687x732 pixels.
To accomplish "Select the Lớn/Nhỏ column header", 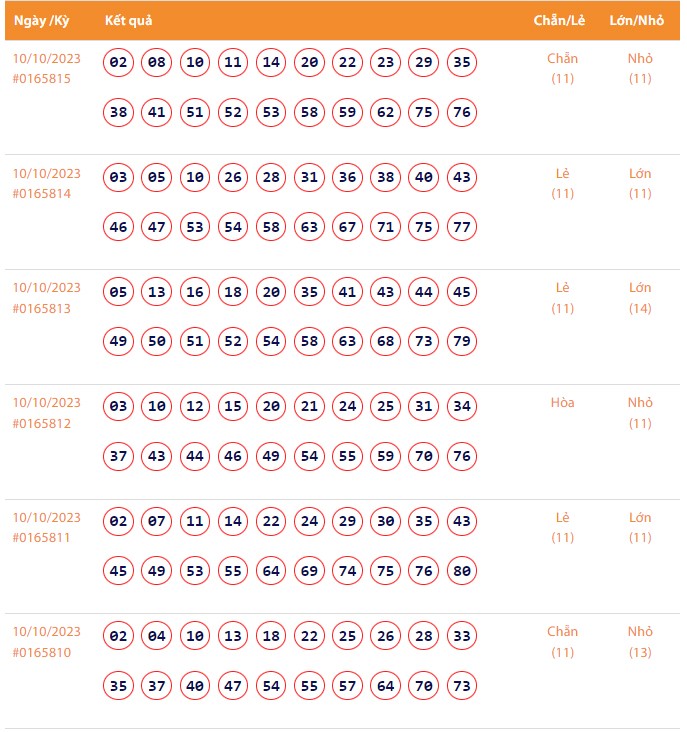I will 639,21.
